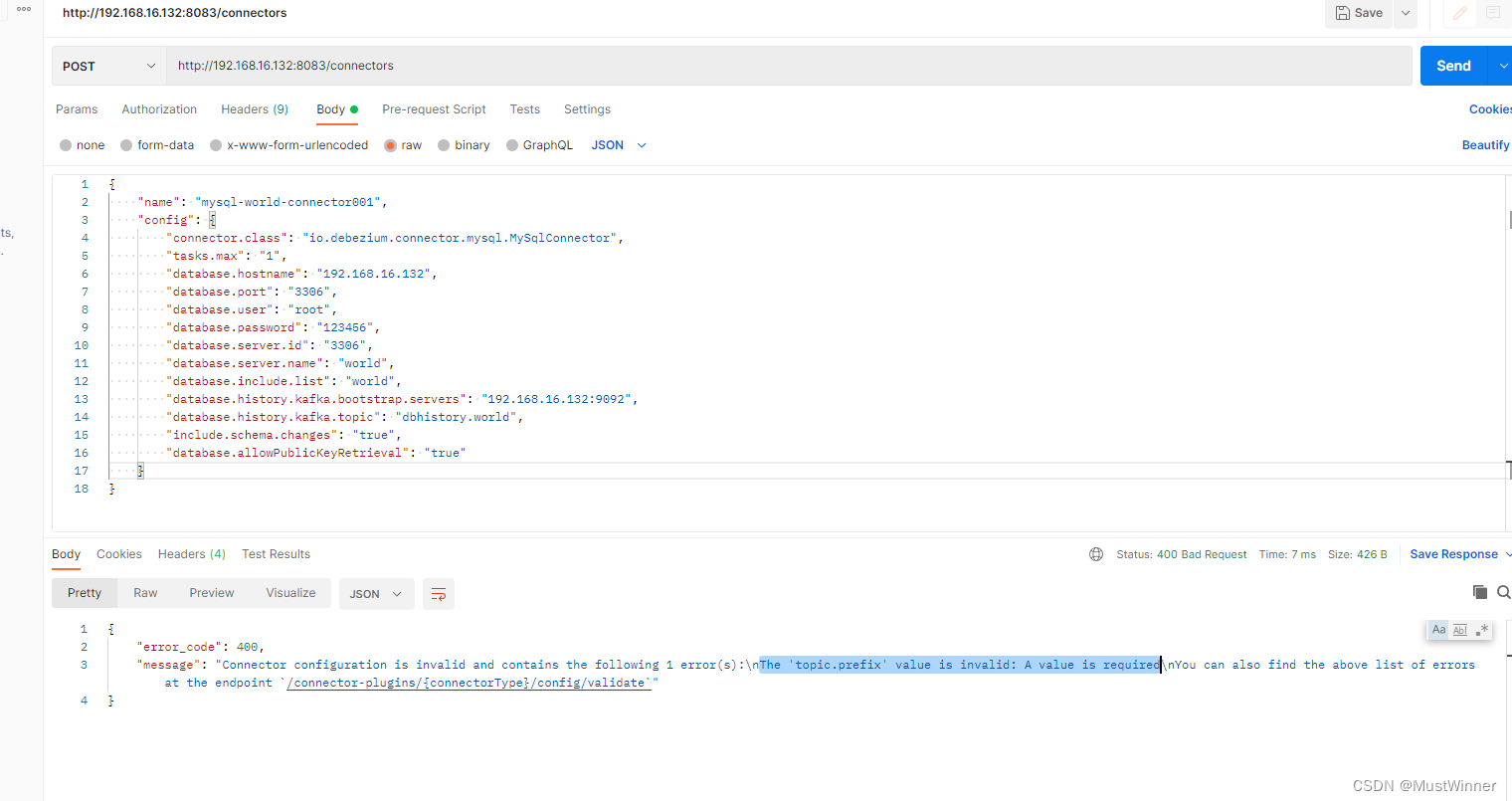Open the Headers (9) request tab
Viewport: 1512px width, 801px height.
coord(255,109)
